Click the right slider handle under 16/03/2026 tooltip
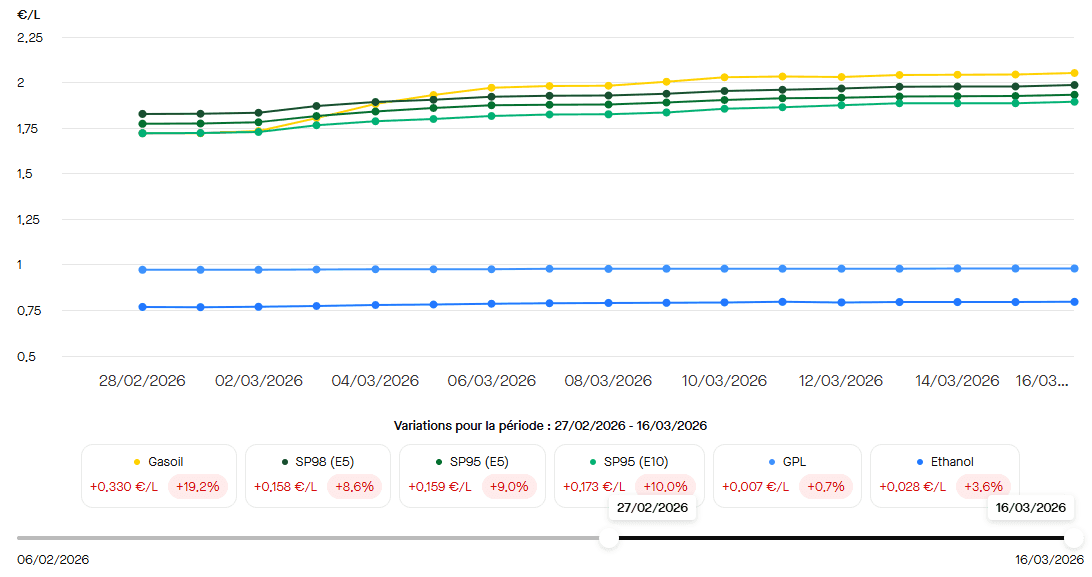This screenshot has height=577, width=1092. [1074, 538]
